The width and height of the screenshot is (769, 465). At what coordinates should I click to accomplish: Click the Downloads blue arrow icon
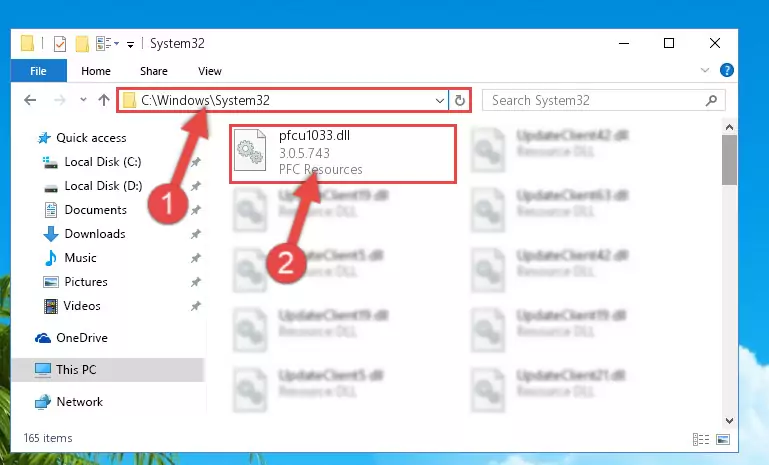click(51, 234)
